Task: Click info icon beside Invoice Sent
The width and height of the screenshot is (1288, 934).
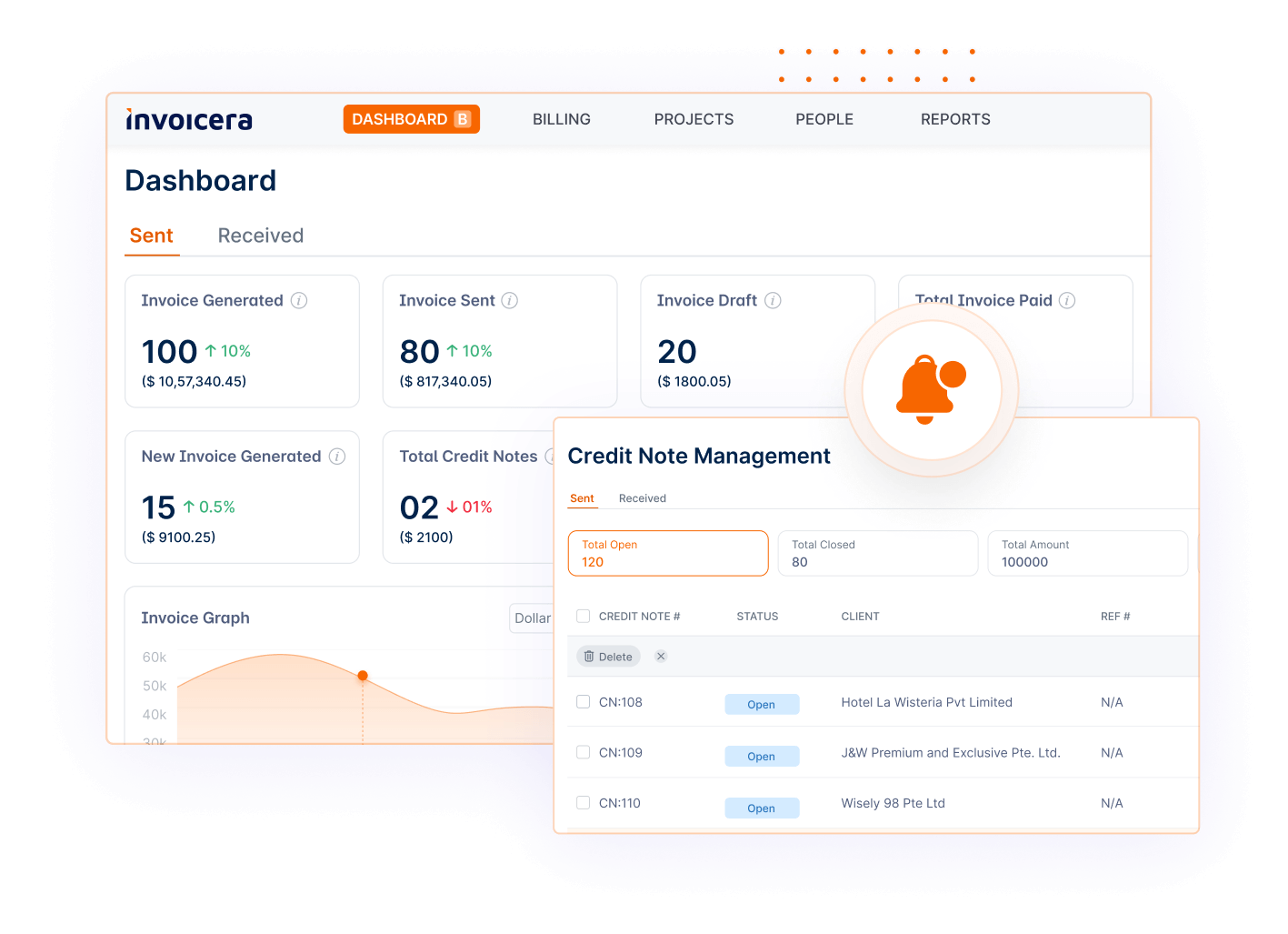Action: (x=510, y=300)
